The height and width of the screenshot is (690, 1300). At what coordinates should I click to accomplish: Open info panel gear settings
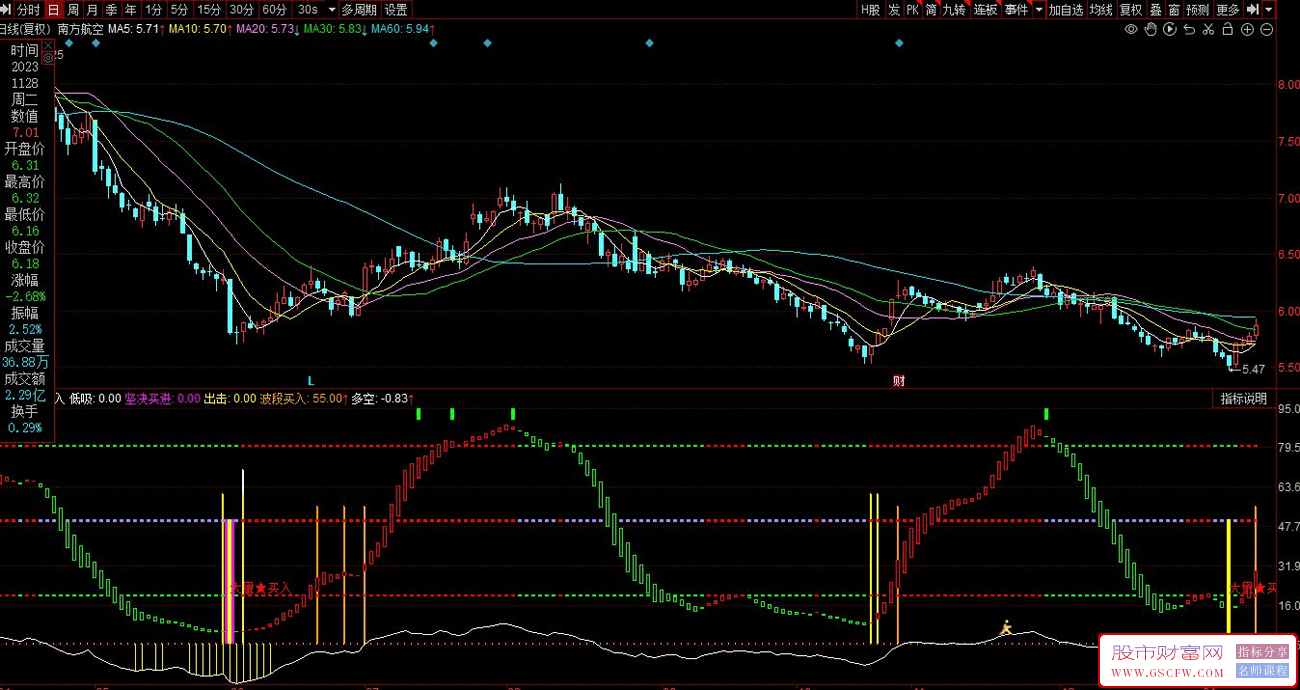coord(47,59)
